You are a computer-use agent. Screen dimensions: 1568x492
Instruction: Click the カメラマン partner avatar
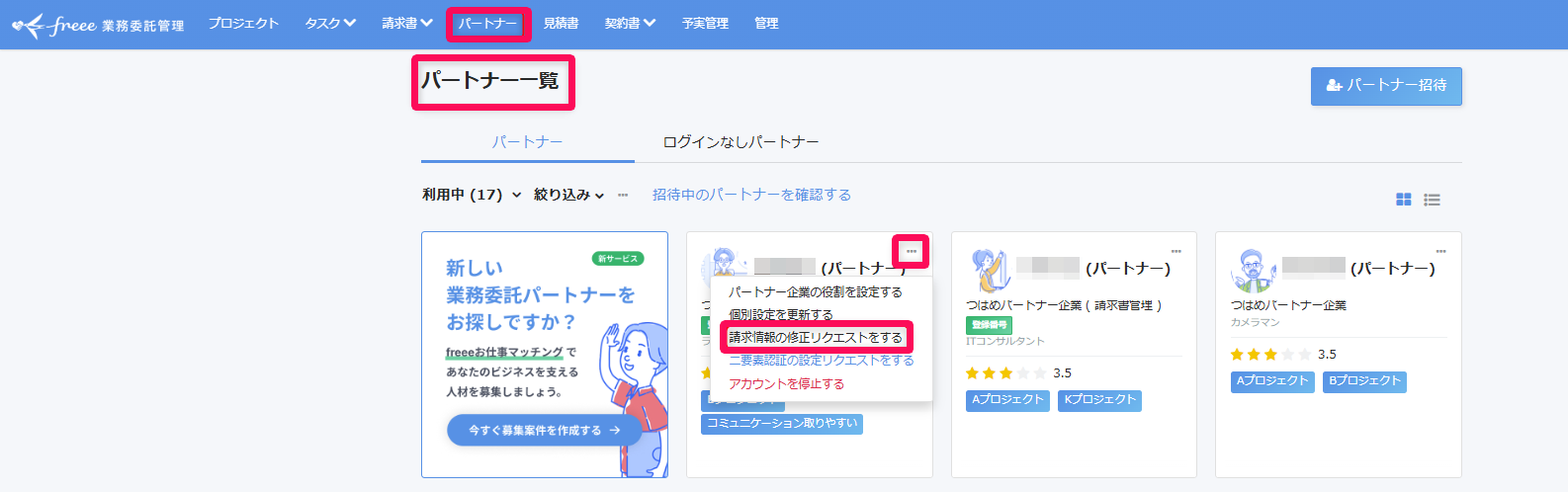[1253, 270]
